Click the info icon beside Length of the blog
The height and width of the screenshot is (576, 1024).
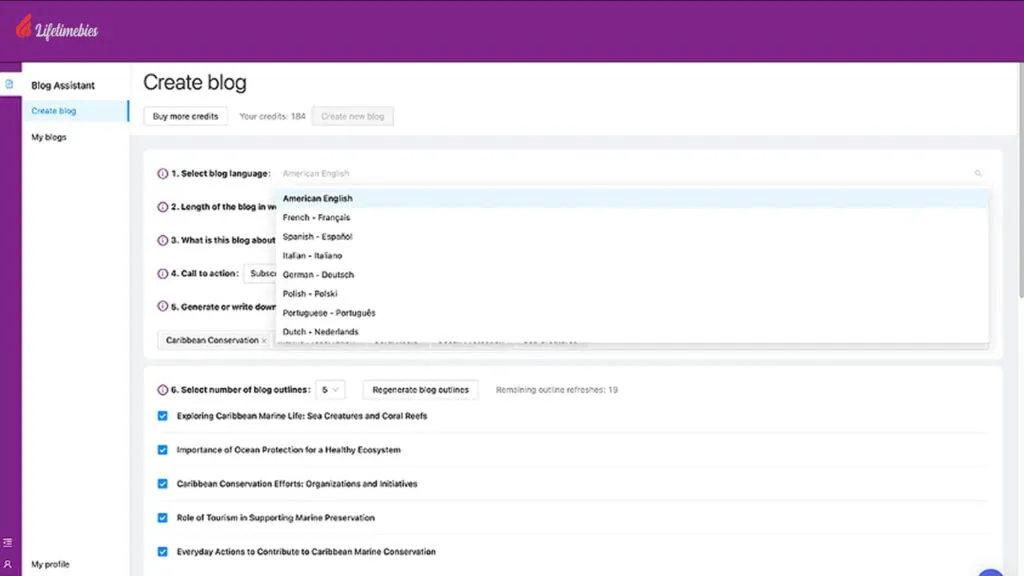pos(163,207)
